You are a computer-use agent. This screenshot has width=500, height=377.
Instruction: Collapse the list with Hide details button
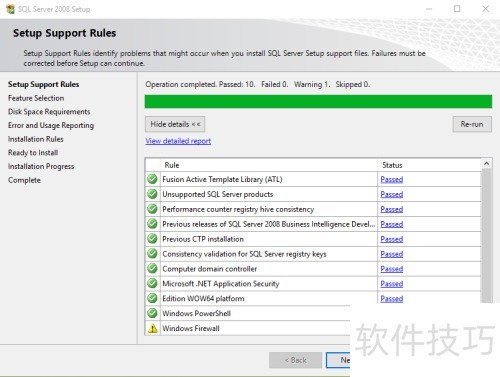point(175,124)
